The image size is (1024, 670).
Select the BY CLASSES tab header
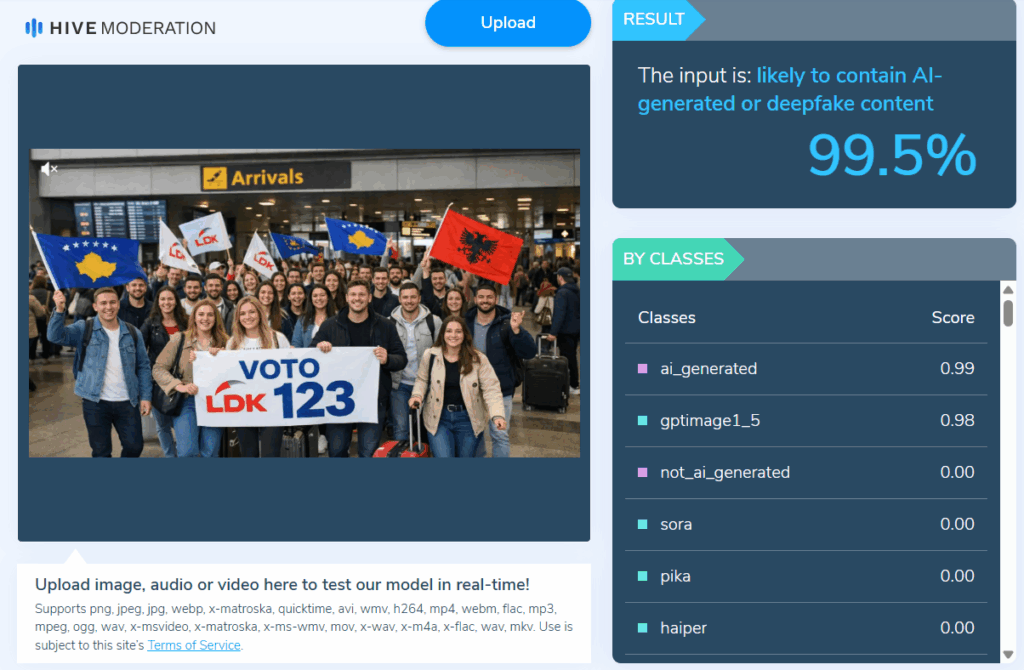click(674, 259)
